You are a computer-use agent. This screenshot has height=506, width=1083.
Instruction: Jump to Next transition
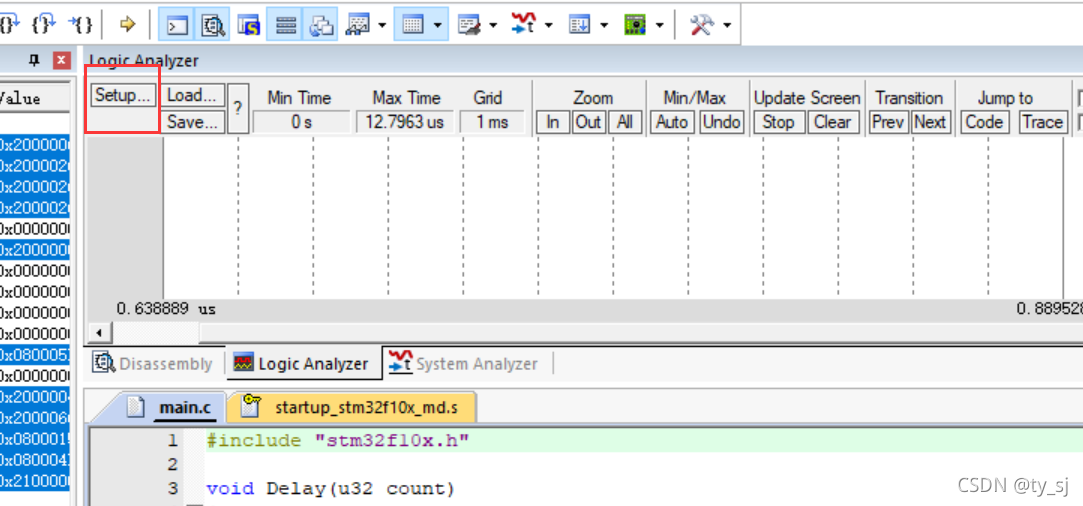click(x=930, y=122)
